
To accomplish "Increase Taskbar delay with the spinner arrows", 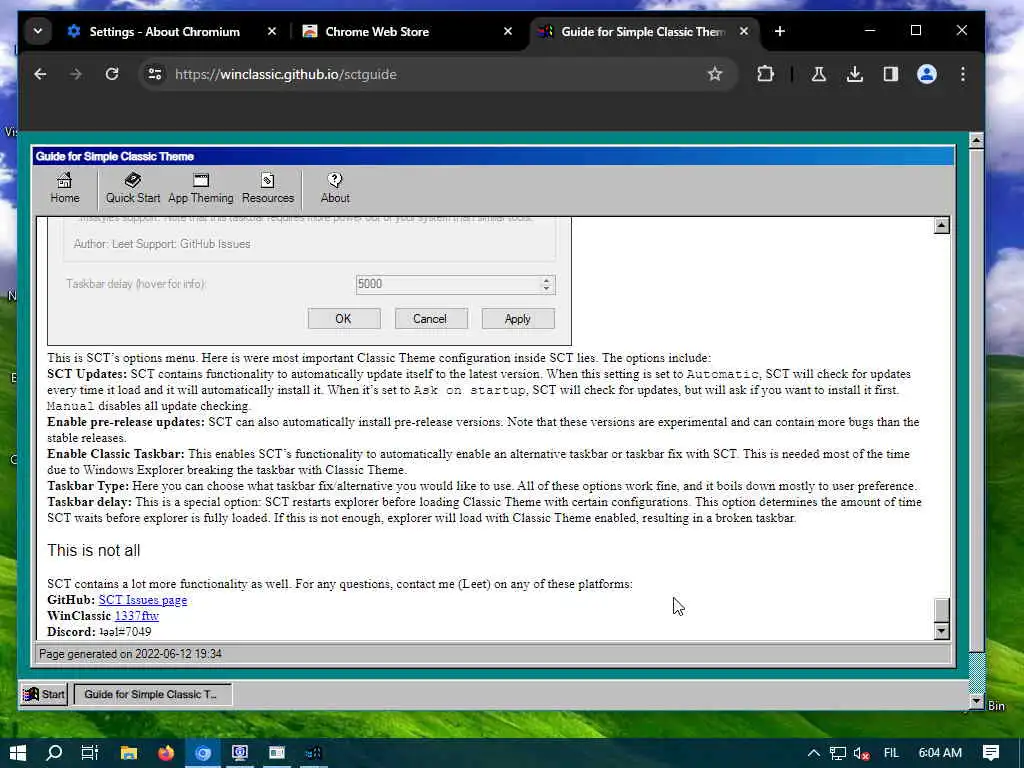I will click(547, 280).
